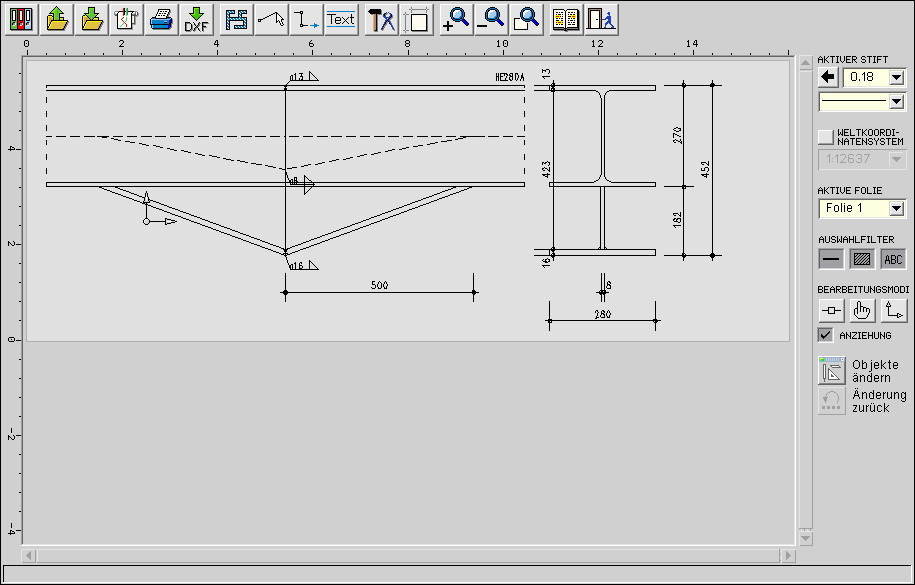Image resolution: width=915 pixels, height=585 pixels.
Task: Open the pen width 0.18 dropdown
Action: [x=896, y=77]
